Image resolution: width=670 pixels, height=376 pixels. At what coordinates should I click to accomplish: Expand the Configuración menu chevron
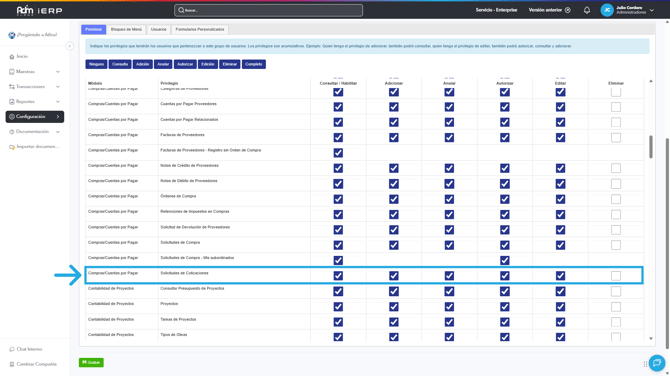[x=58, y=117]
